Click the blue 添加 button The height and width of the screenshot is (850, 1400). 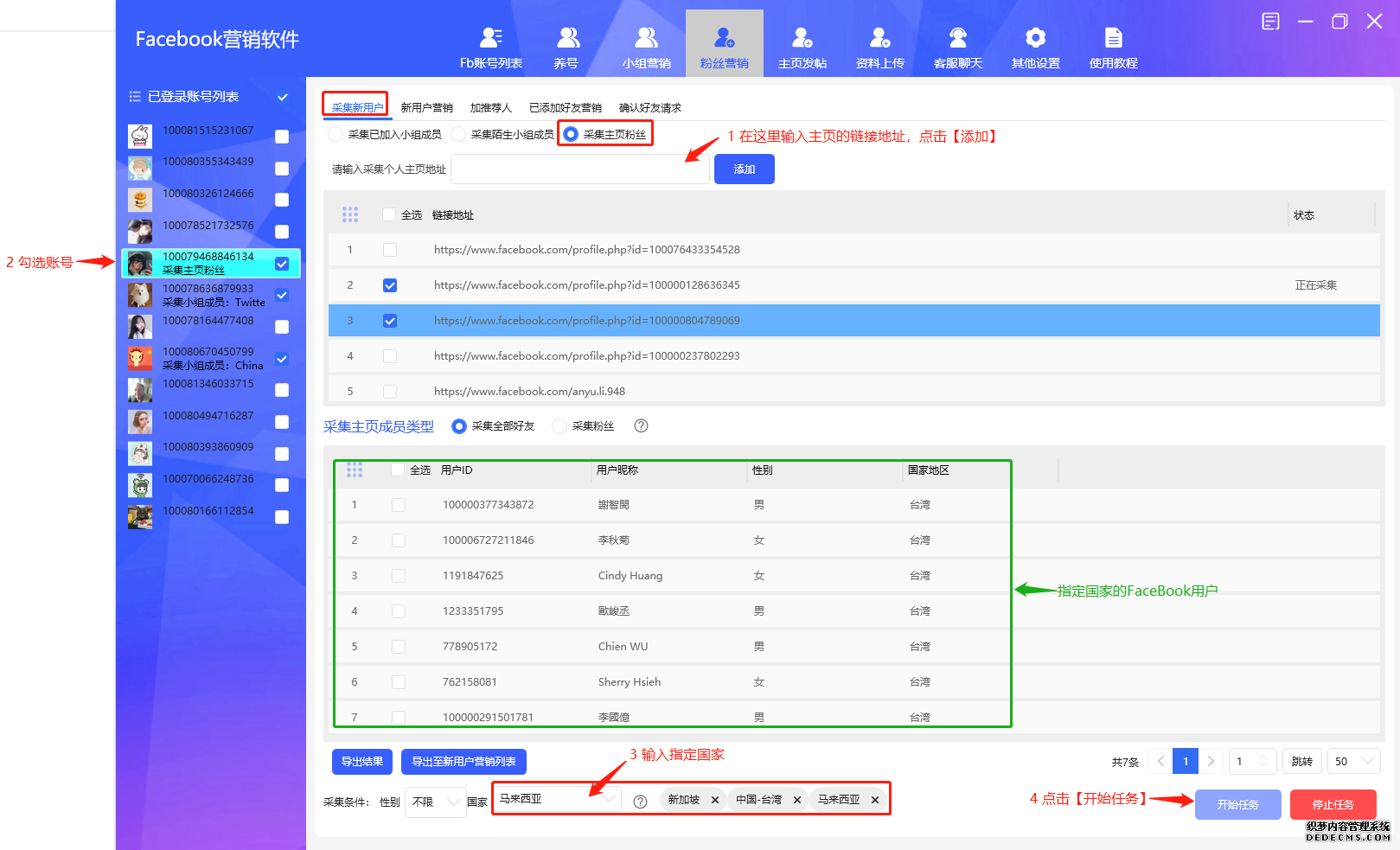(x=744, y=169)
